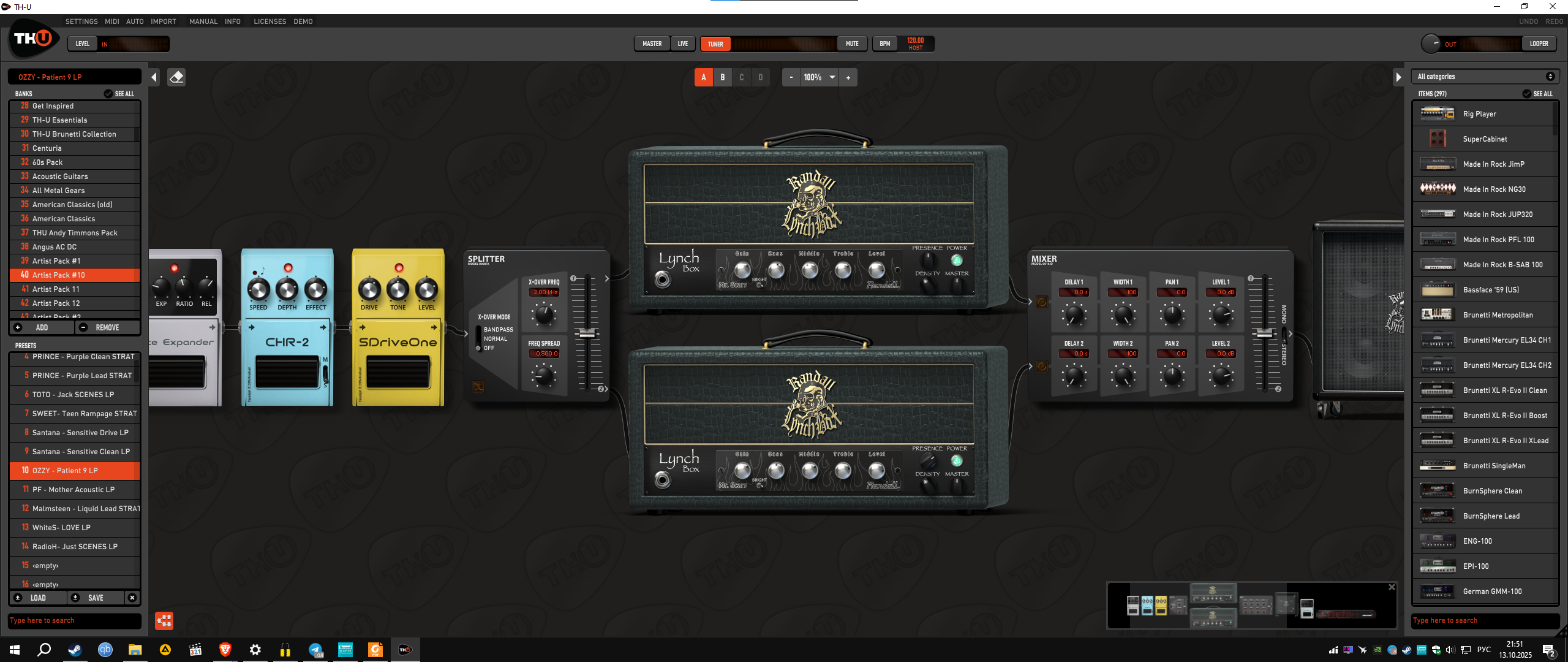The height and width of the screenshot is (662, 1568).
Task: Toggle the TUNER button
Action: (715, 44)
